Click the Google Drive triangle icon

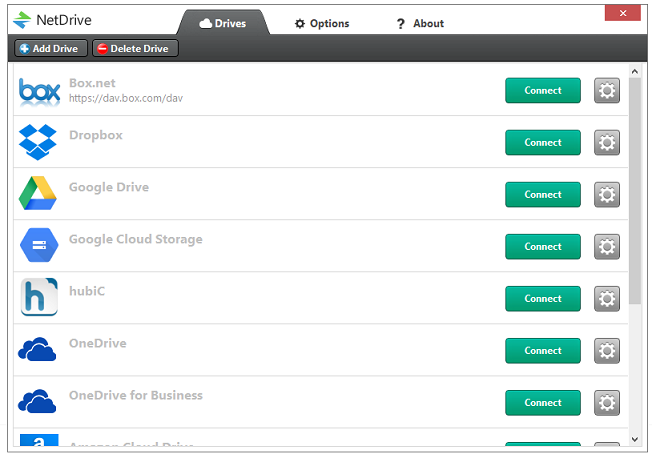(39, 195)
